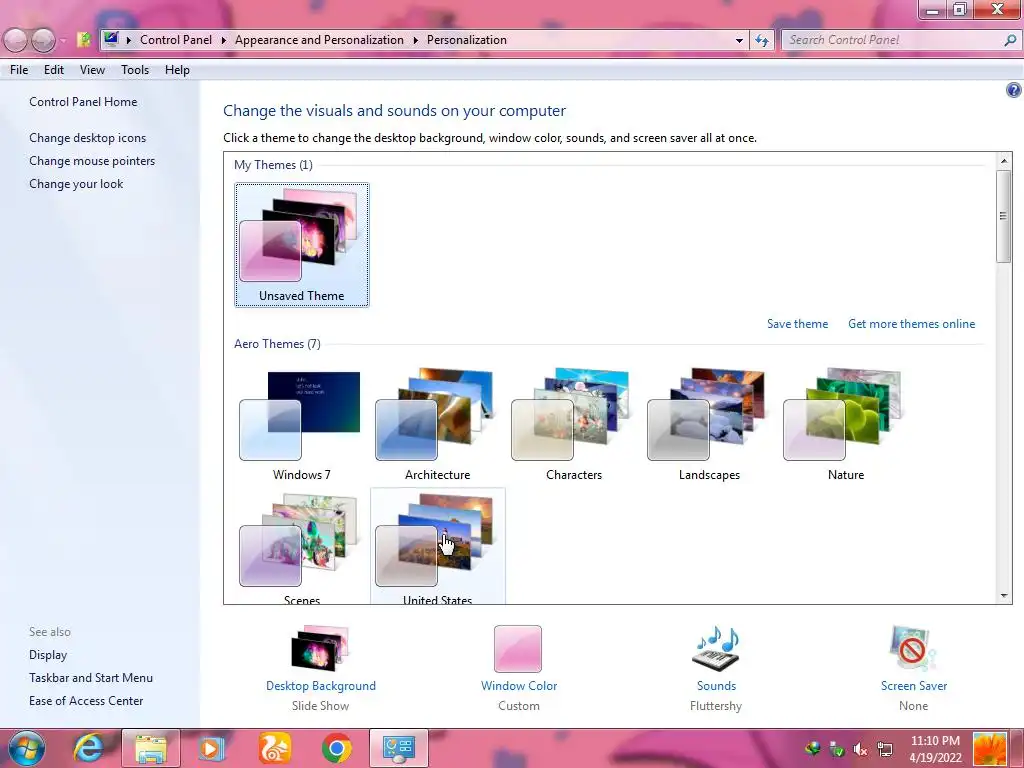
Task: Open the Edit menu
Action: coord(54,70)
